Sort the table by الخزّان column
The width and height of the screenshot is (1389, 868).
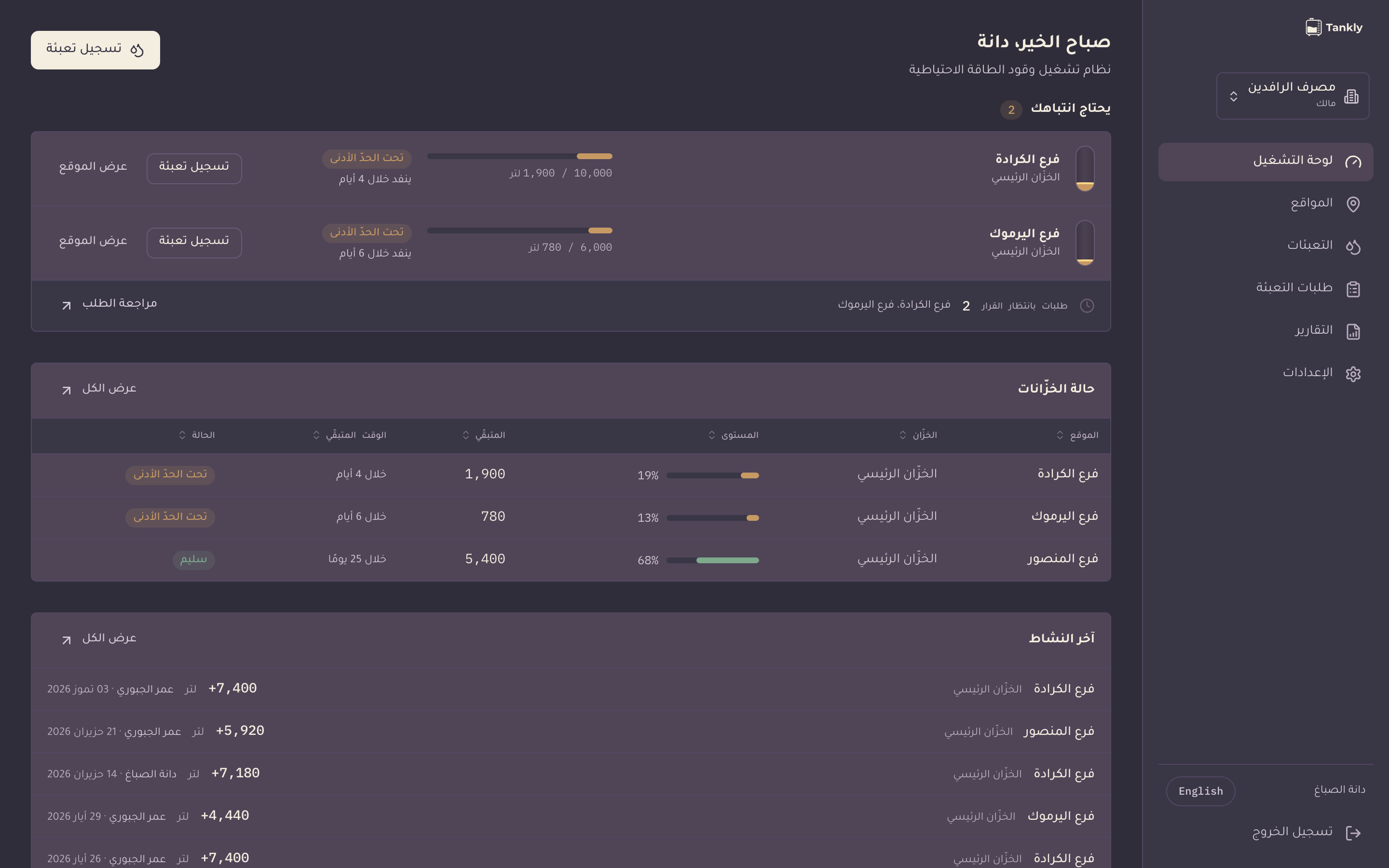pos(918,435)
